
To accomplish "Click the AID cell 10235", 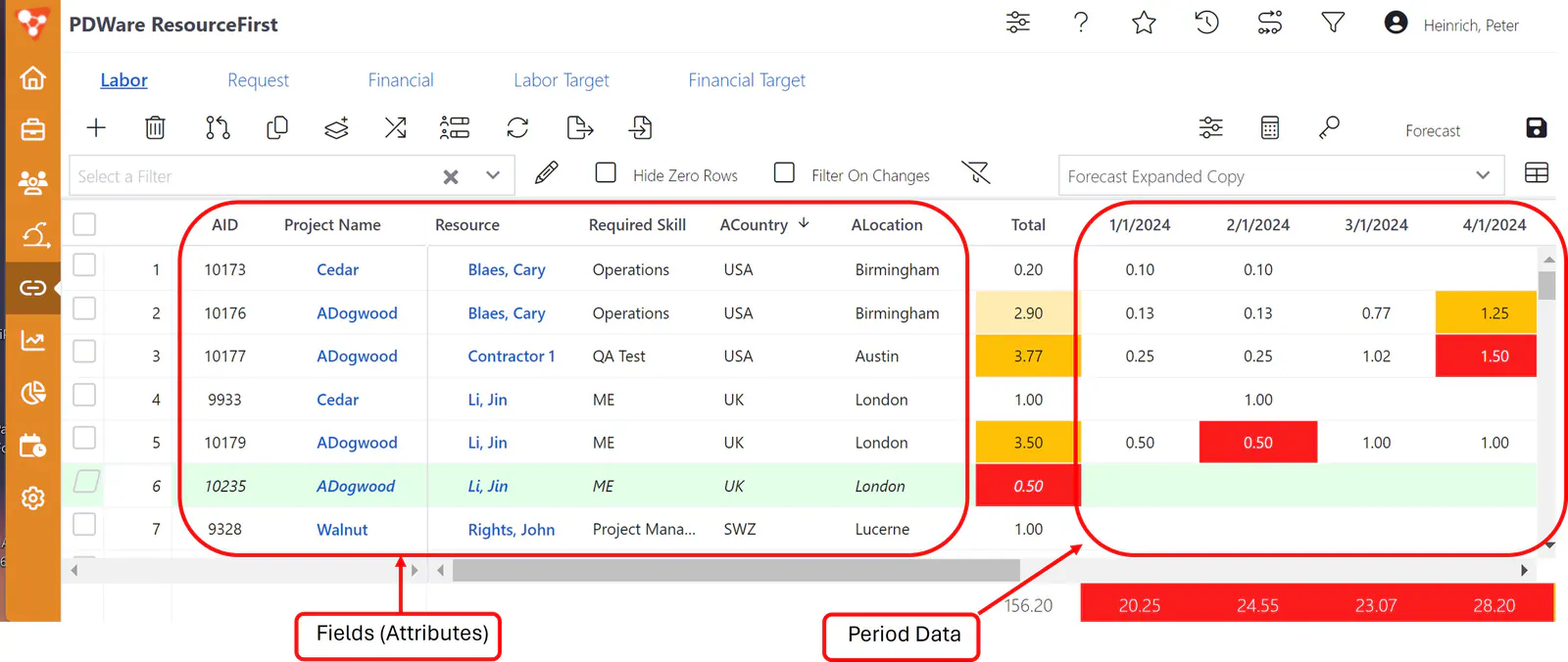I will pos(225,486).
